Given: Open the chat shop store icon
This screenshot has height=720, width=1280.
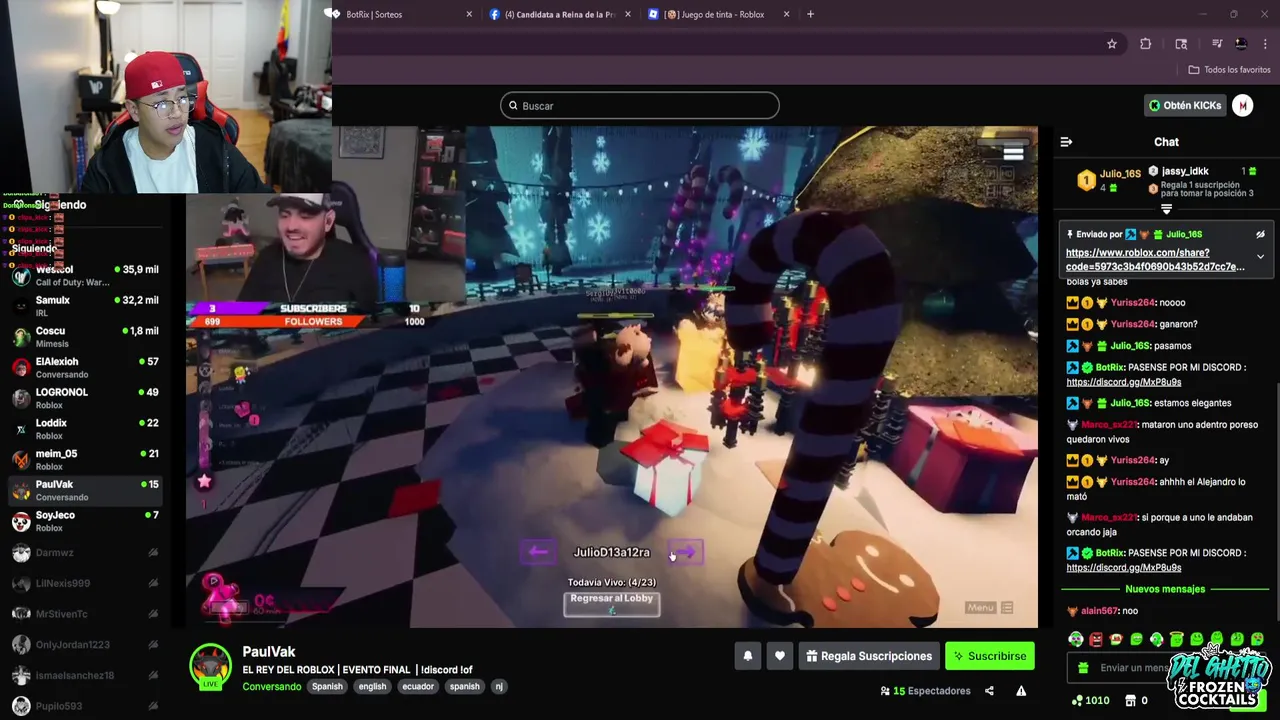Looking at the screenshot, I should (x=1131, y=701).
